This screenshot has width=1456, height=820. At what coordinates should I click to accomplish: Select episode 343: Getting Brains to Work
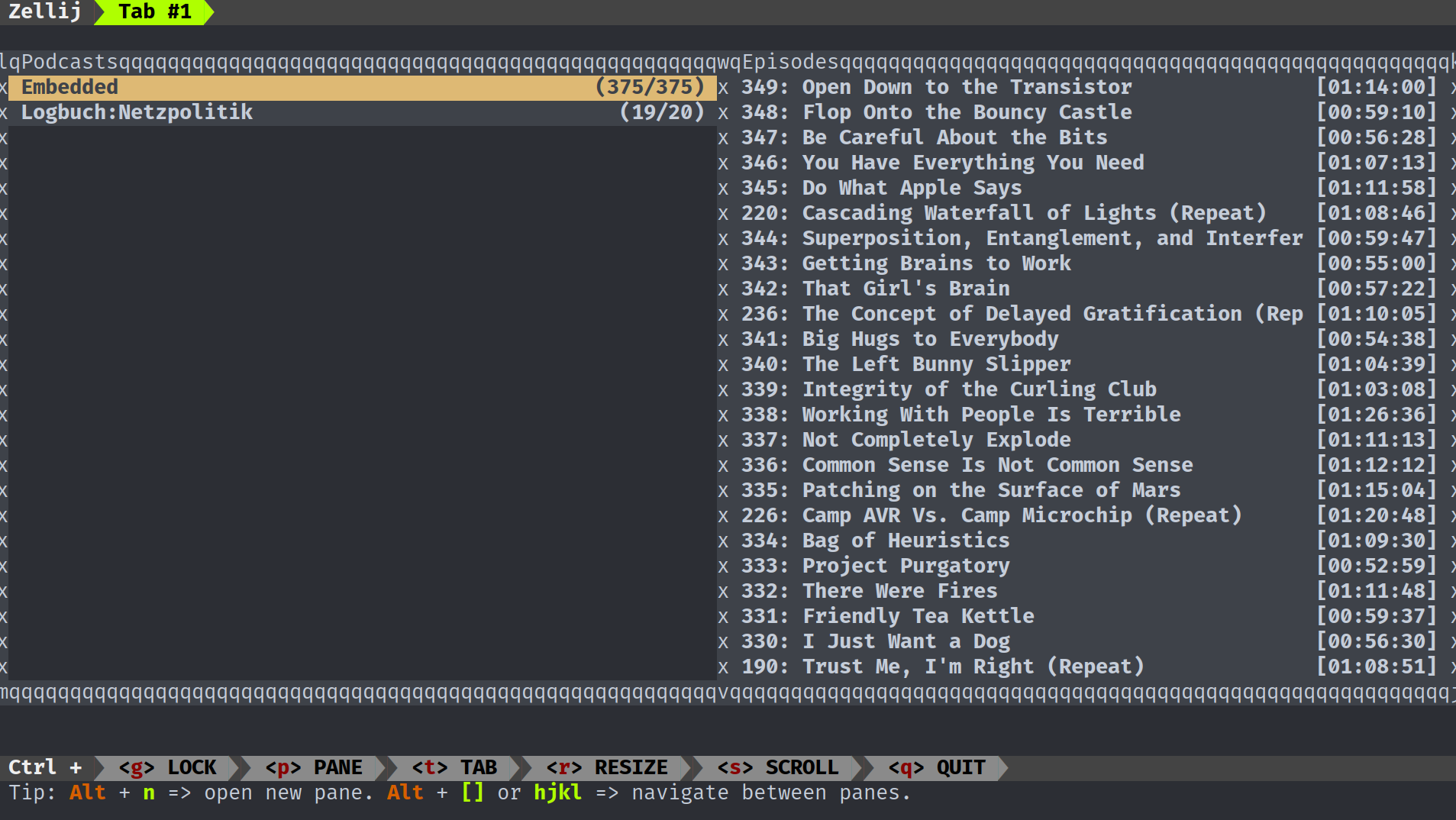pyautogui.click(x=1088, y=263)
